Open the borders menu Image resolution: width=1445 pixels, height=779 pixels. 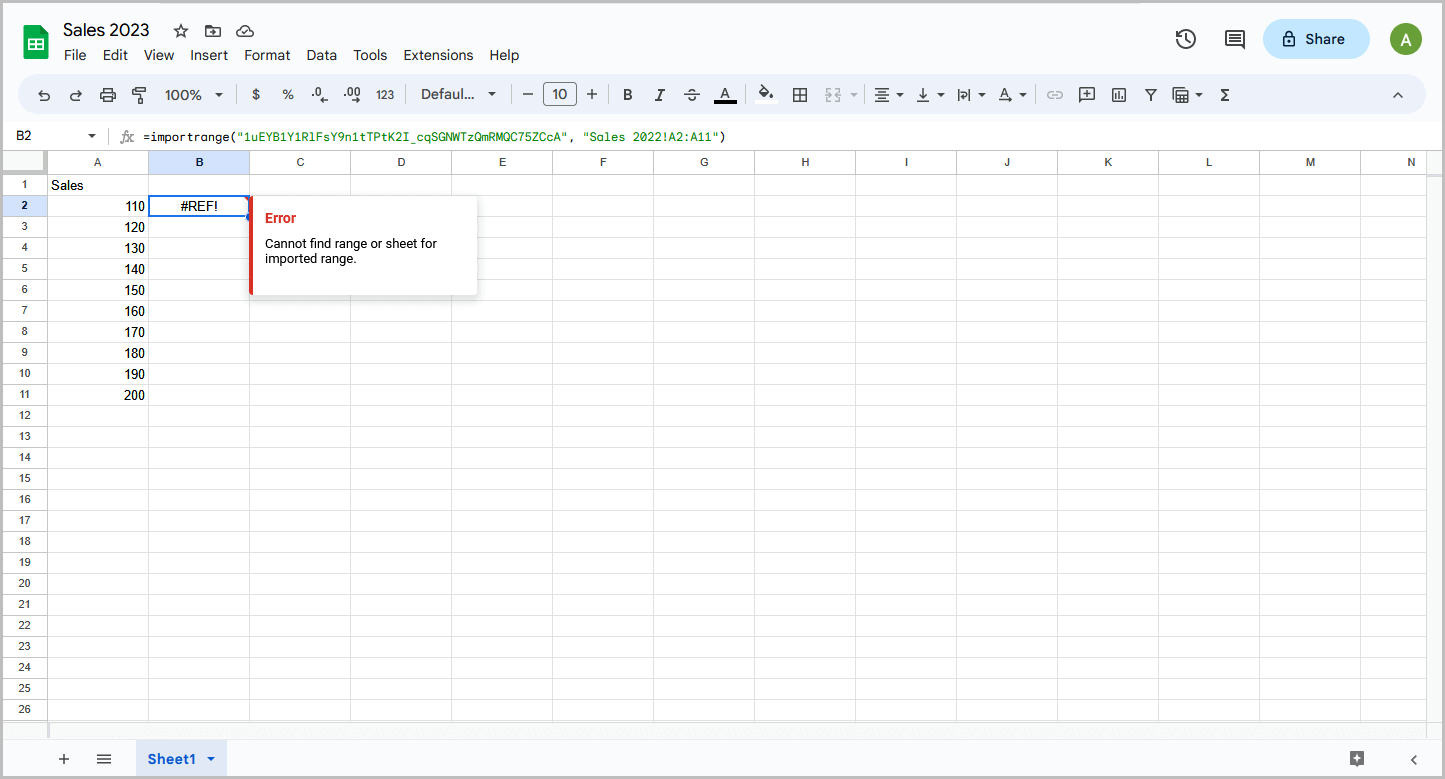pos(800,94)
